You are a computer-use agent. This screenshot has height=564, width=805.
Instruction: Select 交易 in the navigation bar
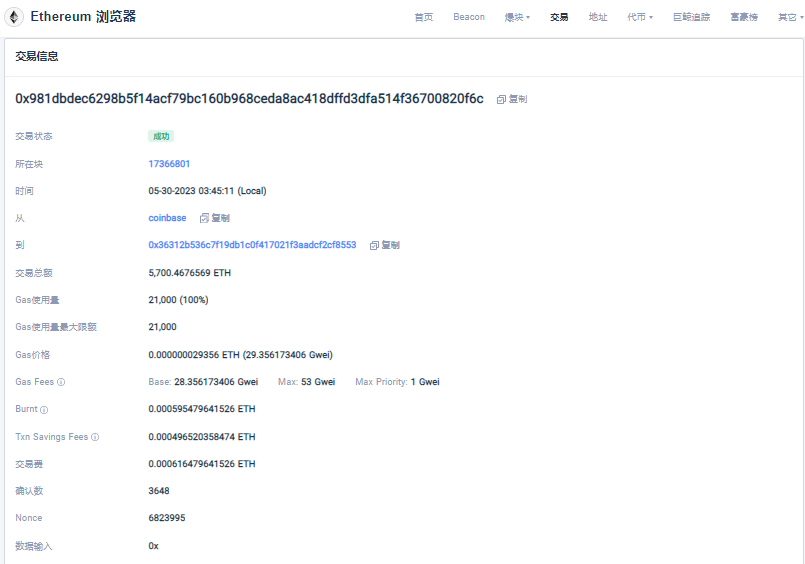(559, 17)
